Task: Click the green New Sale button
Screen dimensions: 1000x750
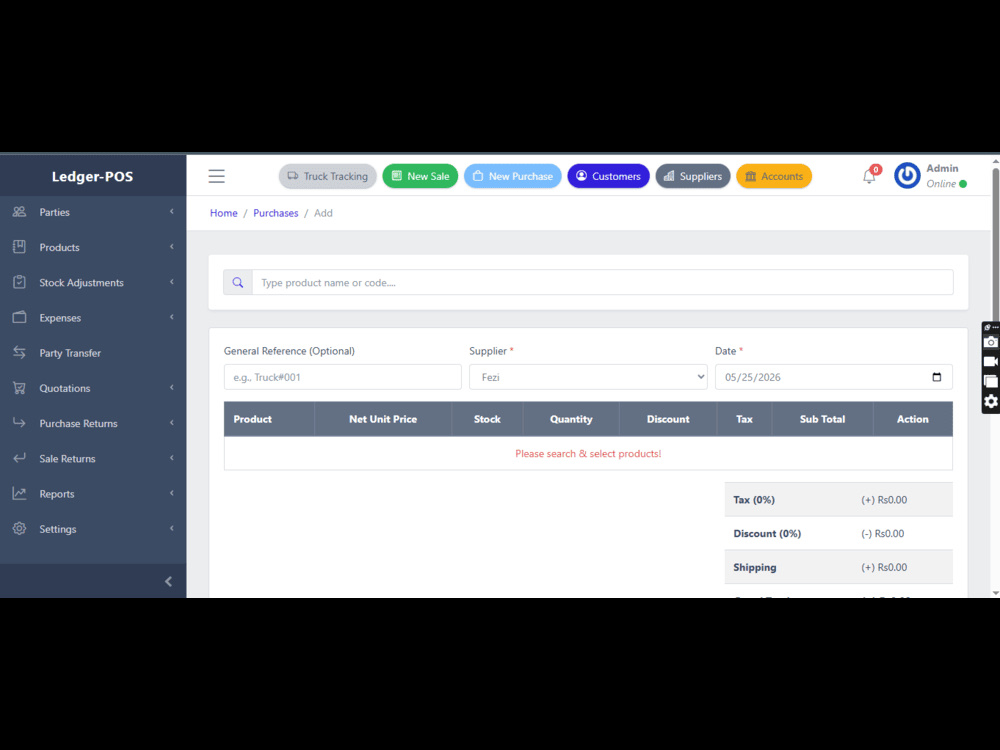Action: click(x=420, y=176)
